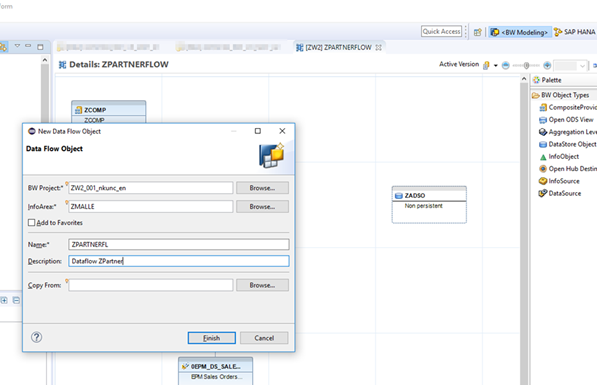
Task: Select the first blurred editor tab
Action: (109, 47)
